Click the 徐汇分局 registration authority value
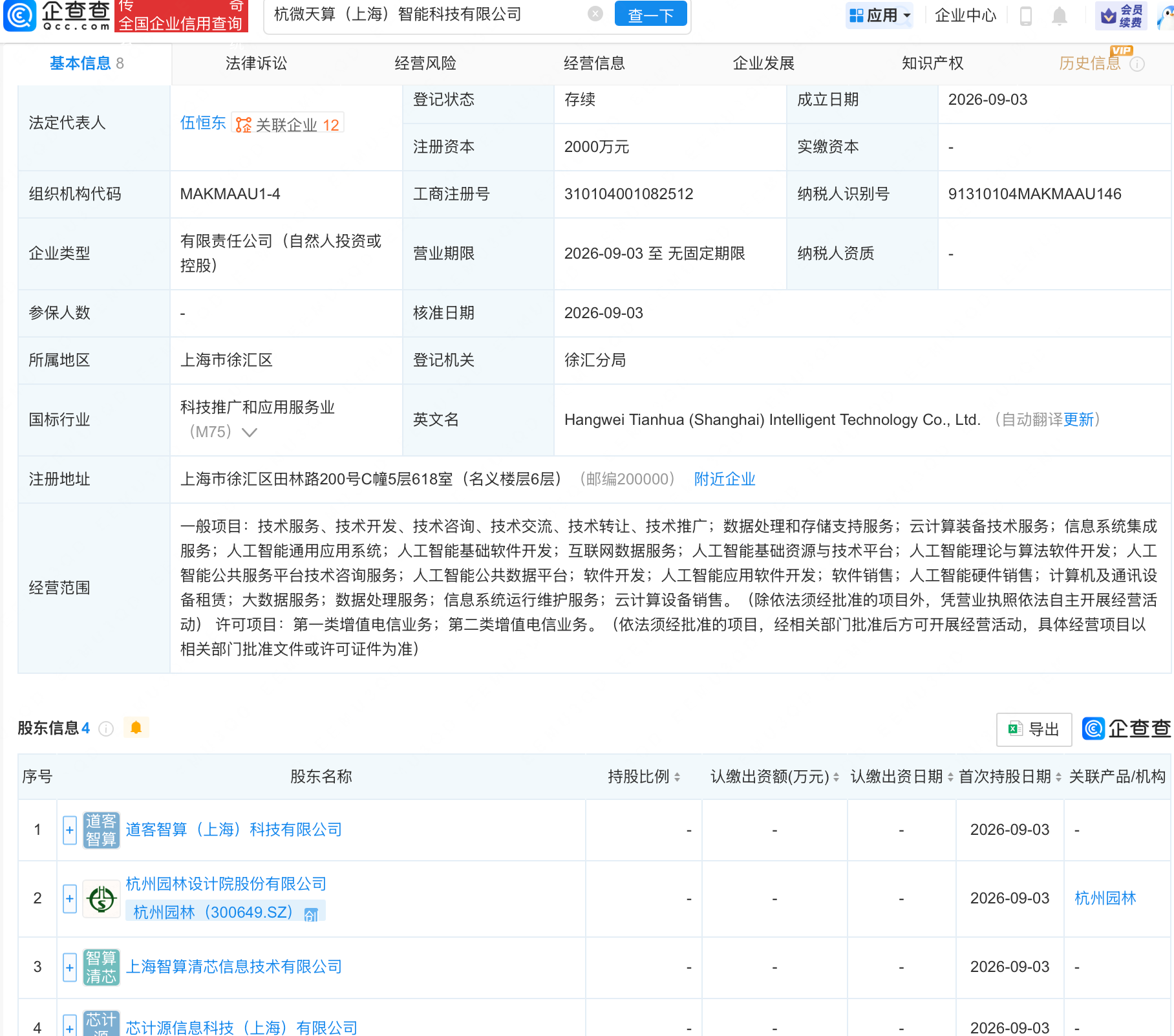 tap(595, 360)
